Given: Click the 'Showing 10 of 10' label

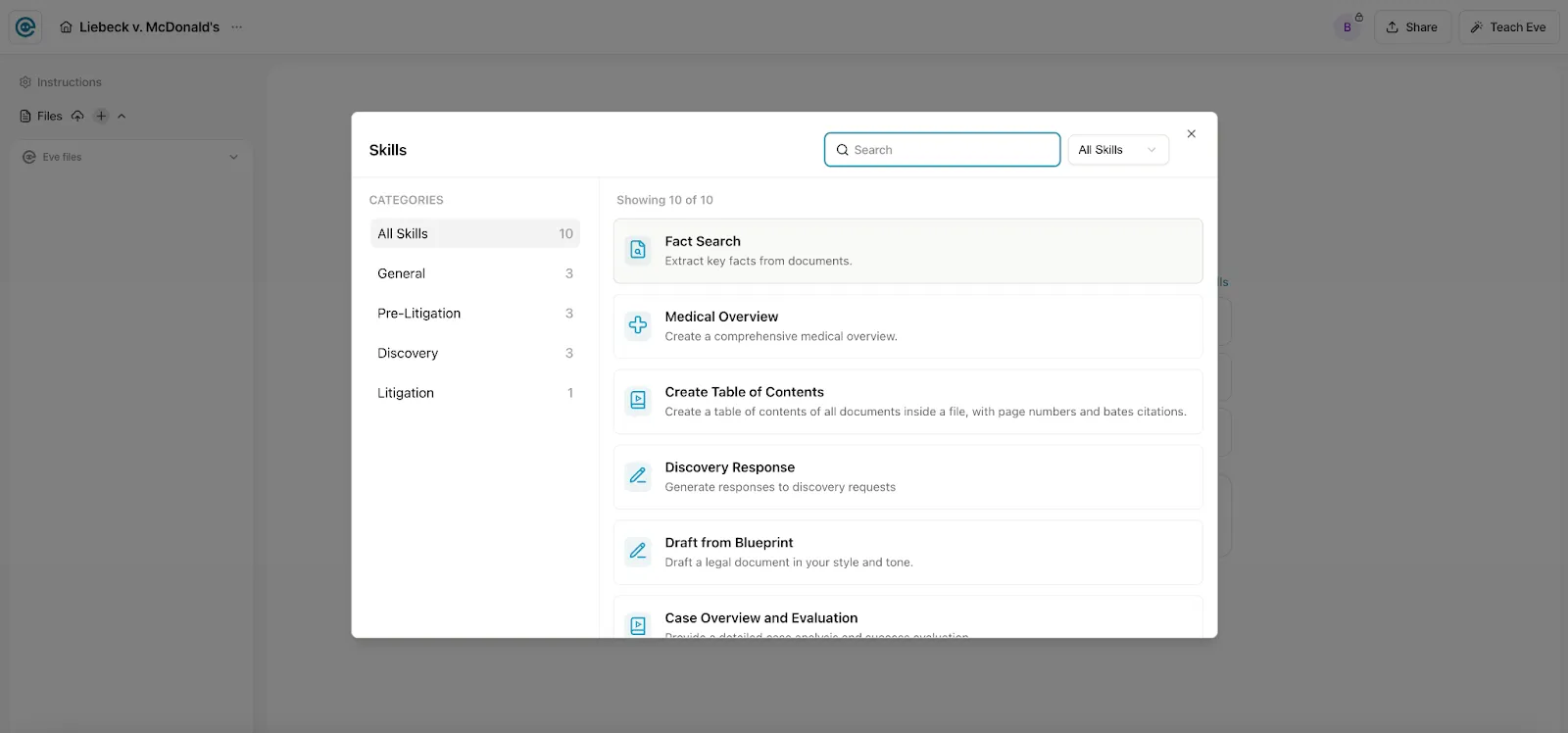Looking at the screenshot, I should point(664,200).
